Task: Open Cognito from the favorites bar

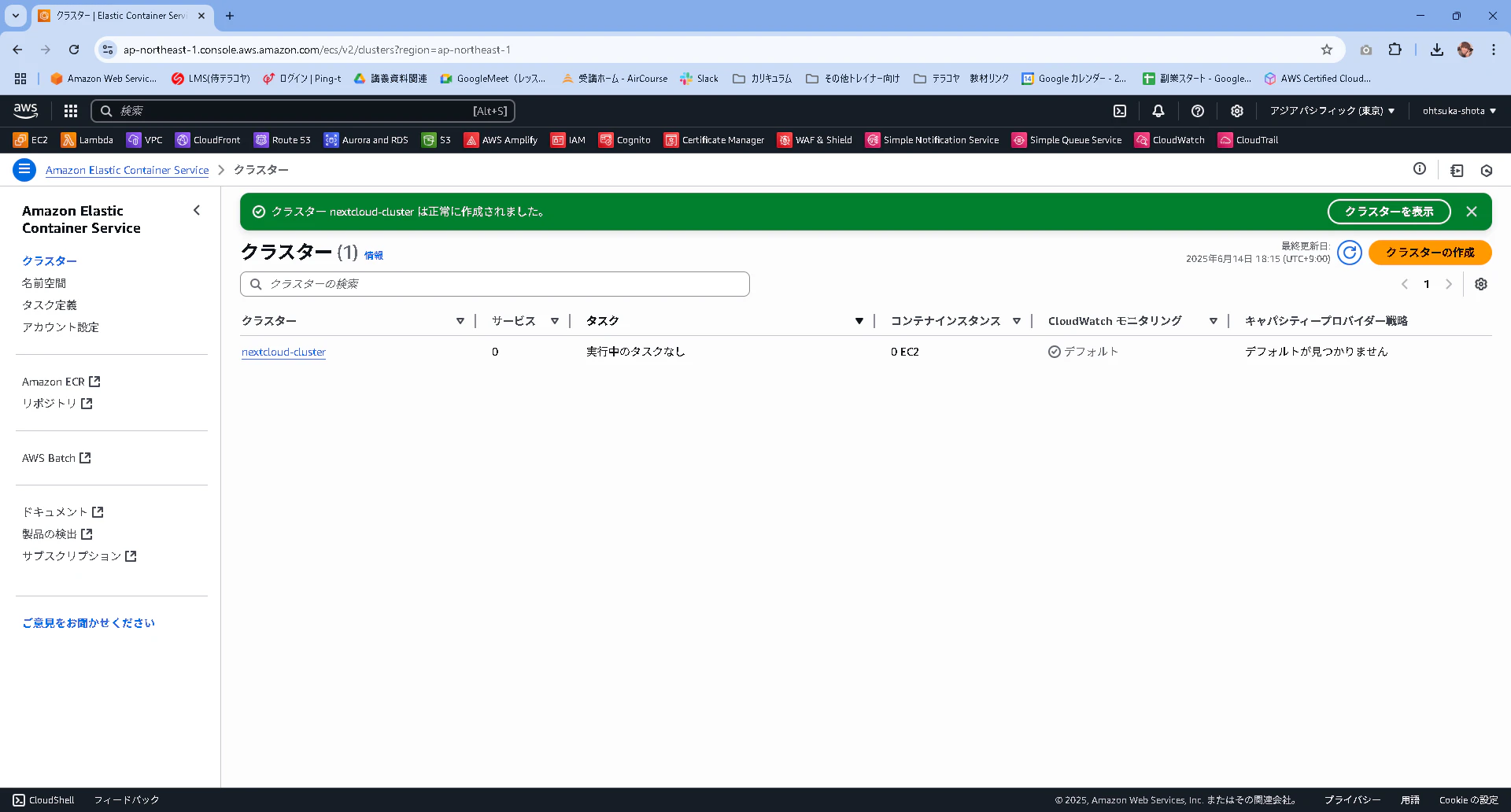Action: tap(625, 140)
